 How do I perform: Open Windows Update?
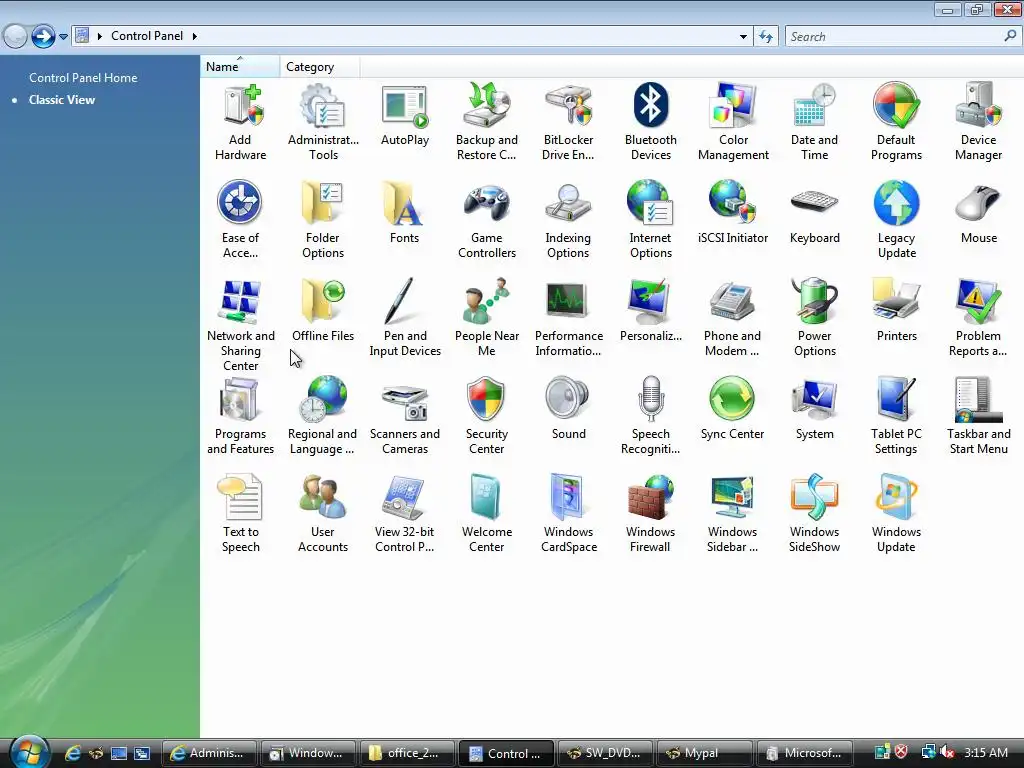coord(897,514)
